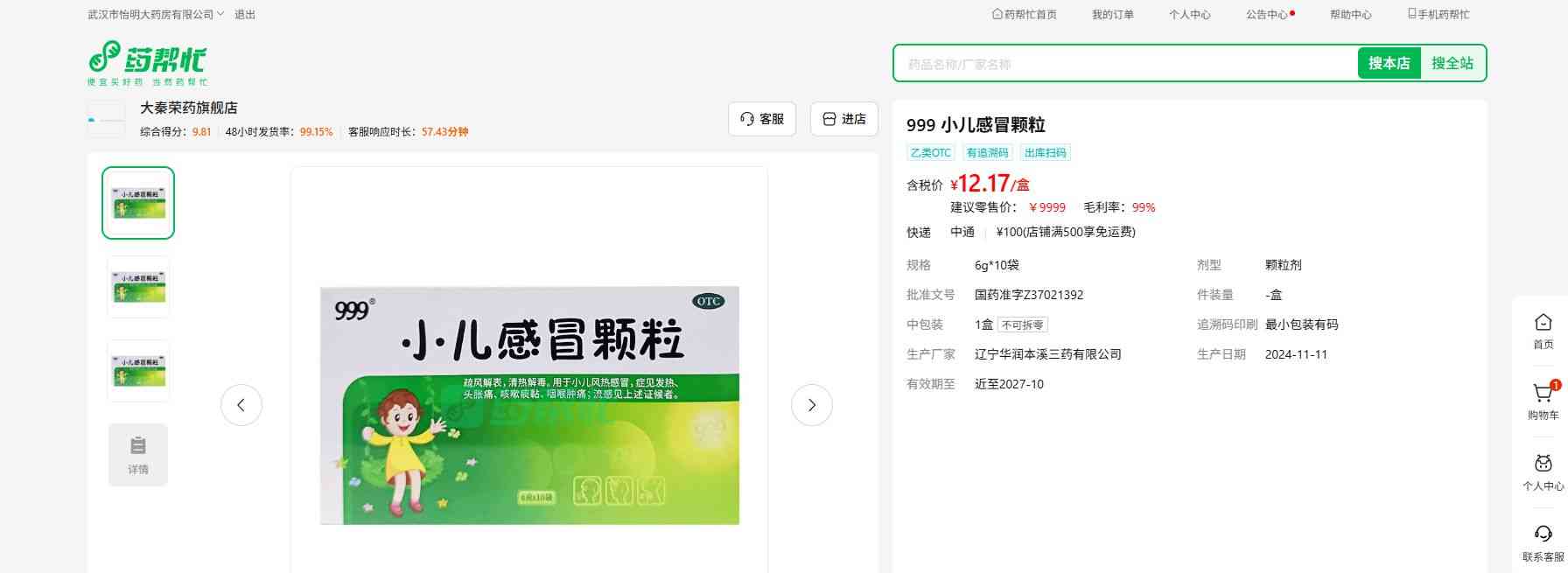Open 客服 customer service chat

pyautogui.click(x=761, y=119)
